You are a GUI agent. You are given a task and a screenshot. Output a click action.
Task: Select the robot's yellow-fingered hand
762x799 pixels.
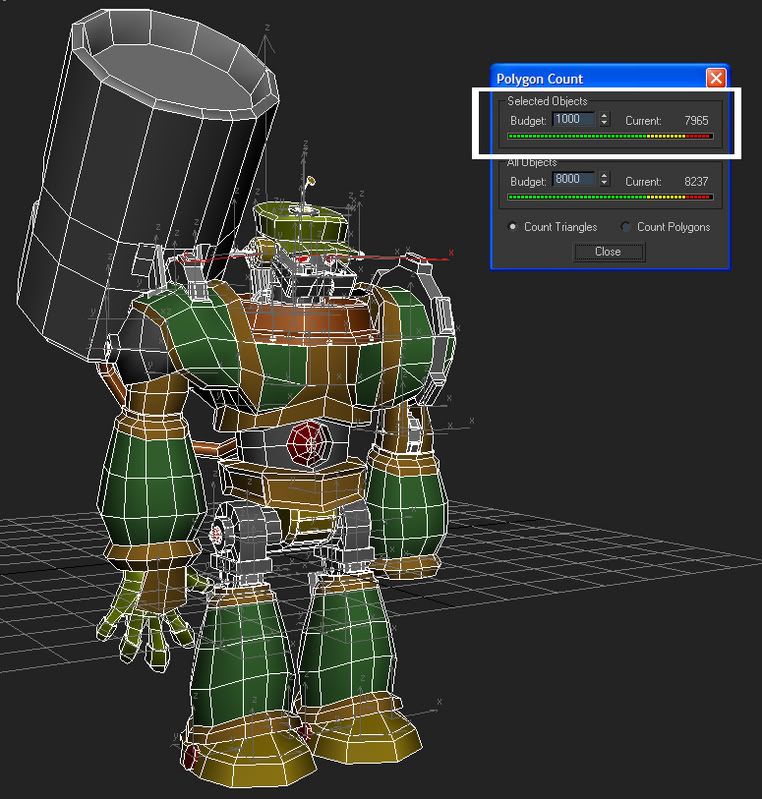point(140,620)
